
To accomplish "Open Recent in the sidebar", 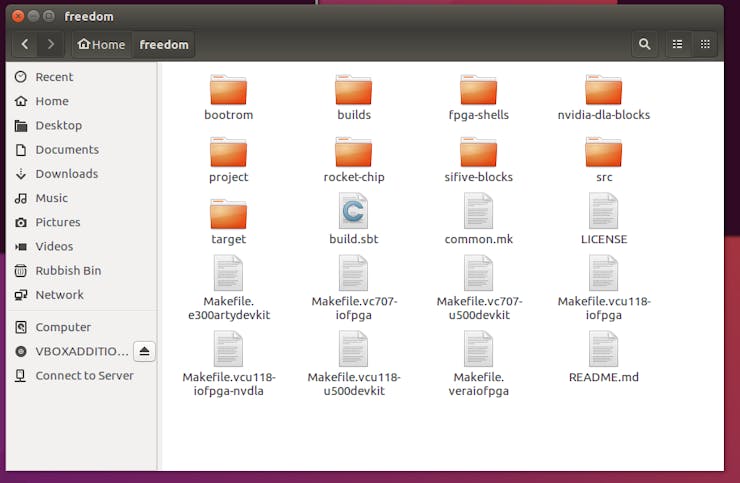I will tap(81, 77).
